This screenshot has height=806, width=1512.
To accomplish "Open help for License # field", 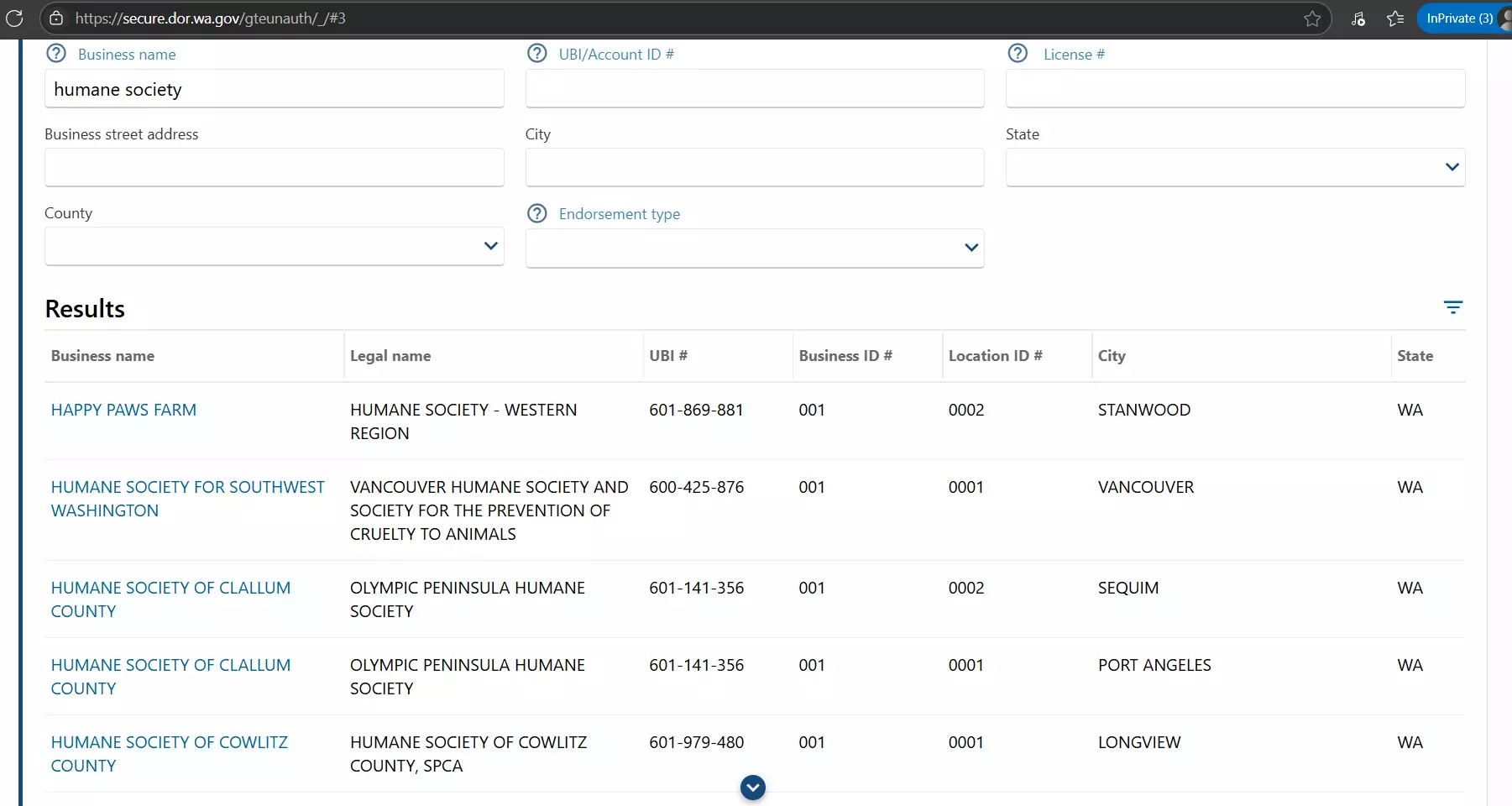I will click(1018, 54).
